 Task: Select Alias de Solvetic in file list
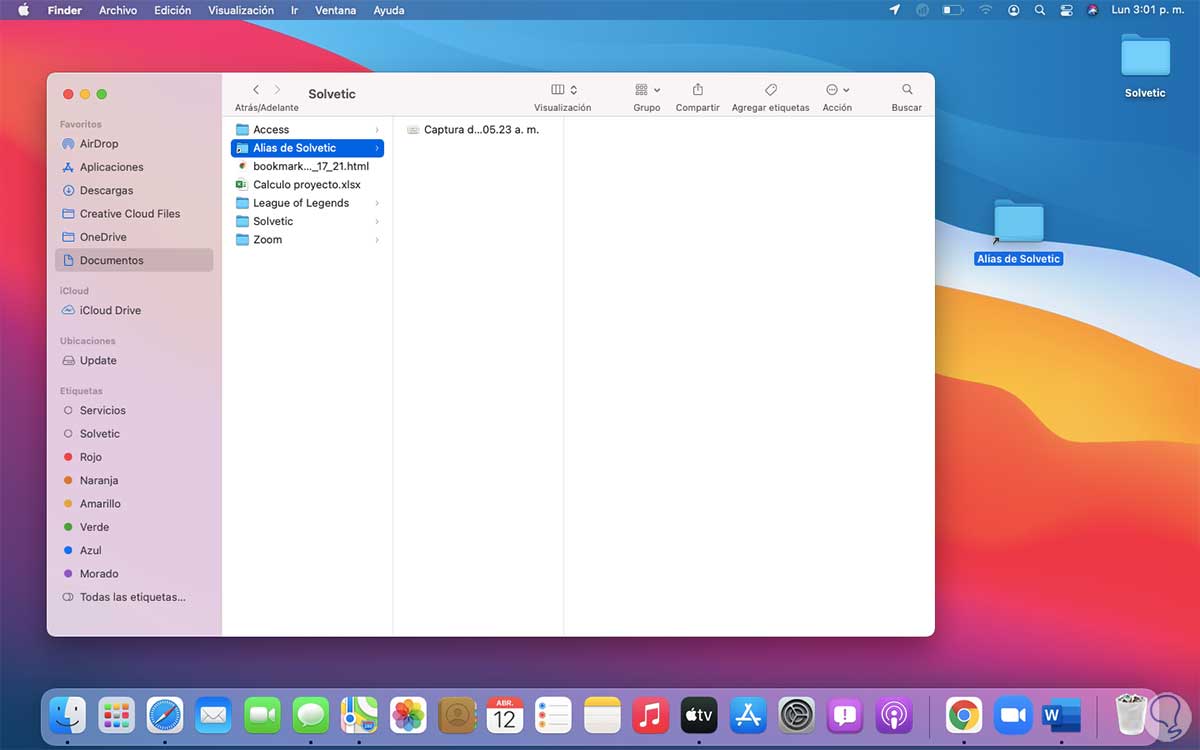pos(307,148)
